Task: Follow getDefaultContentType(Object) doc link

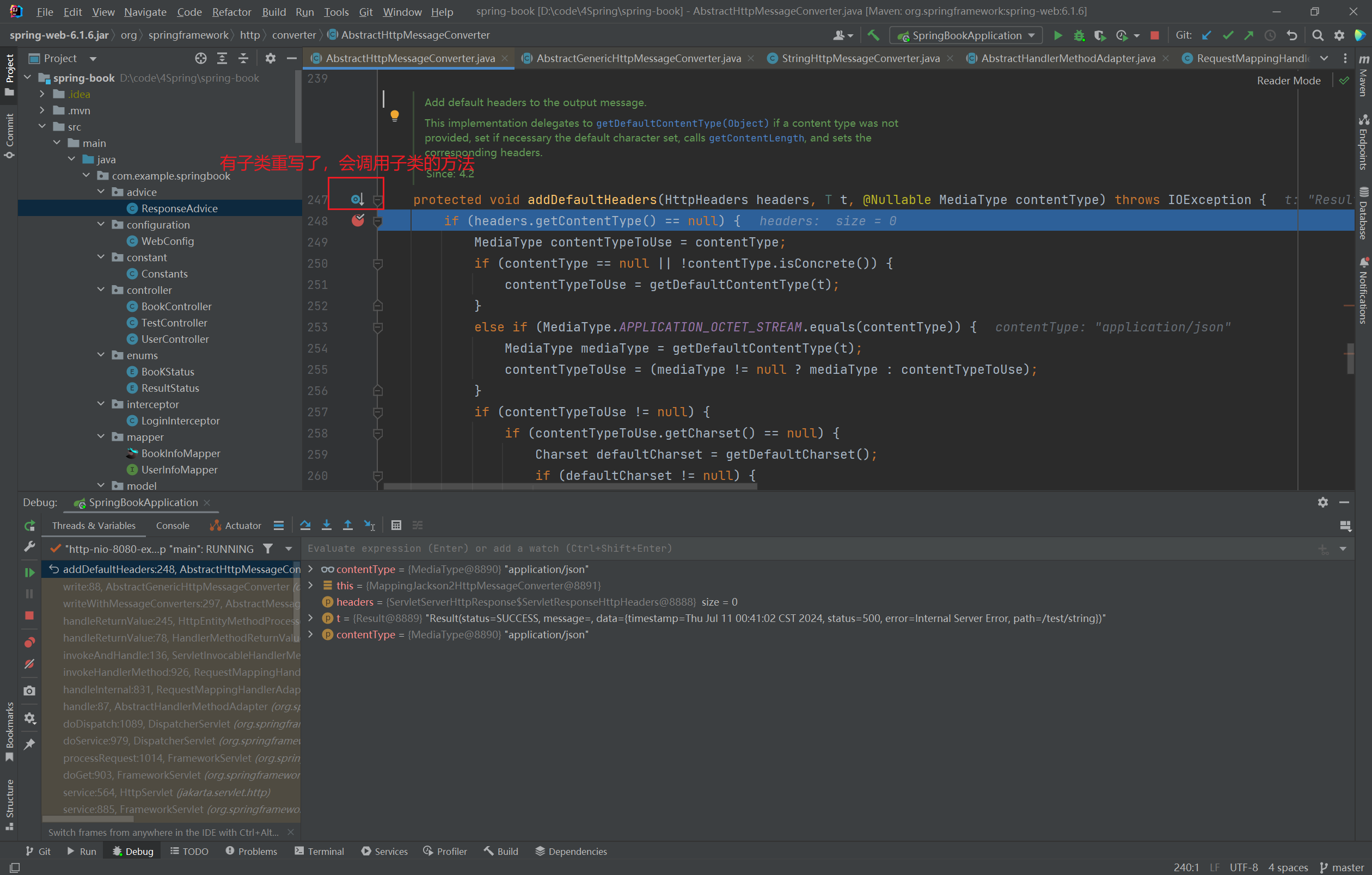Action: click(x=682, y=123)
